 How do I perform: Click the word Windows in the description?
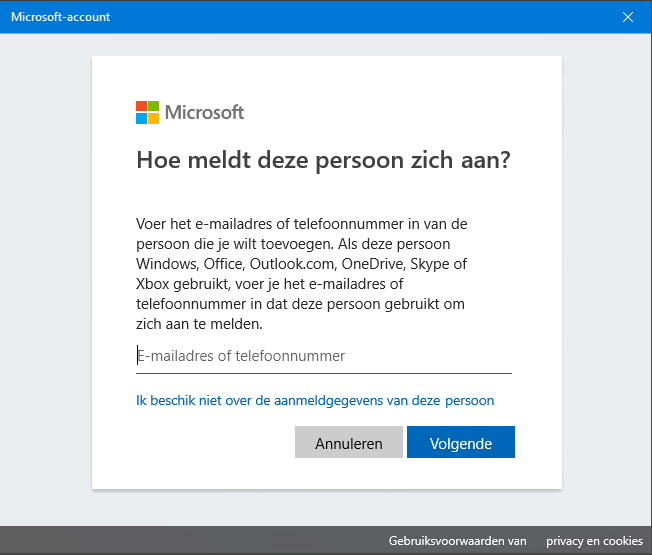pyautogui.click(x=167, y=264)
